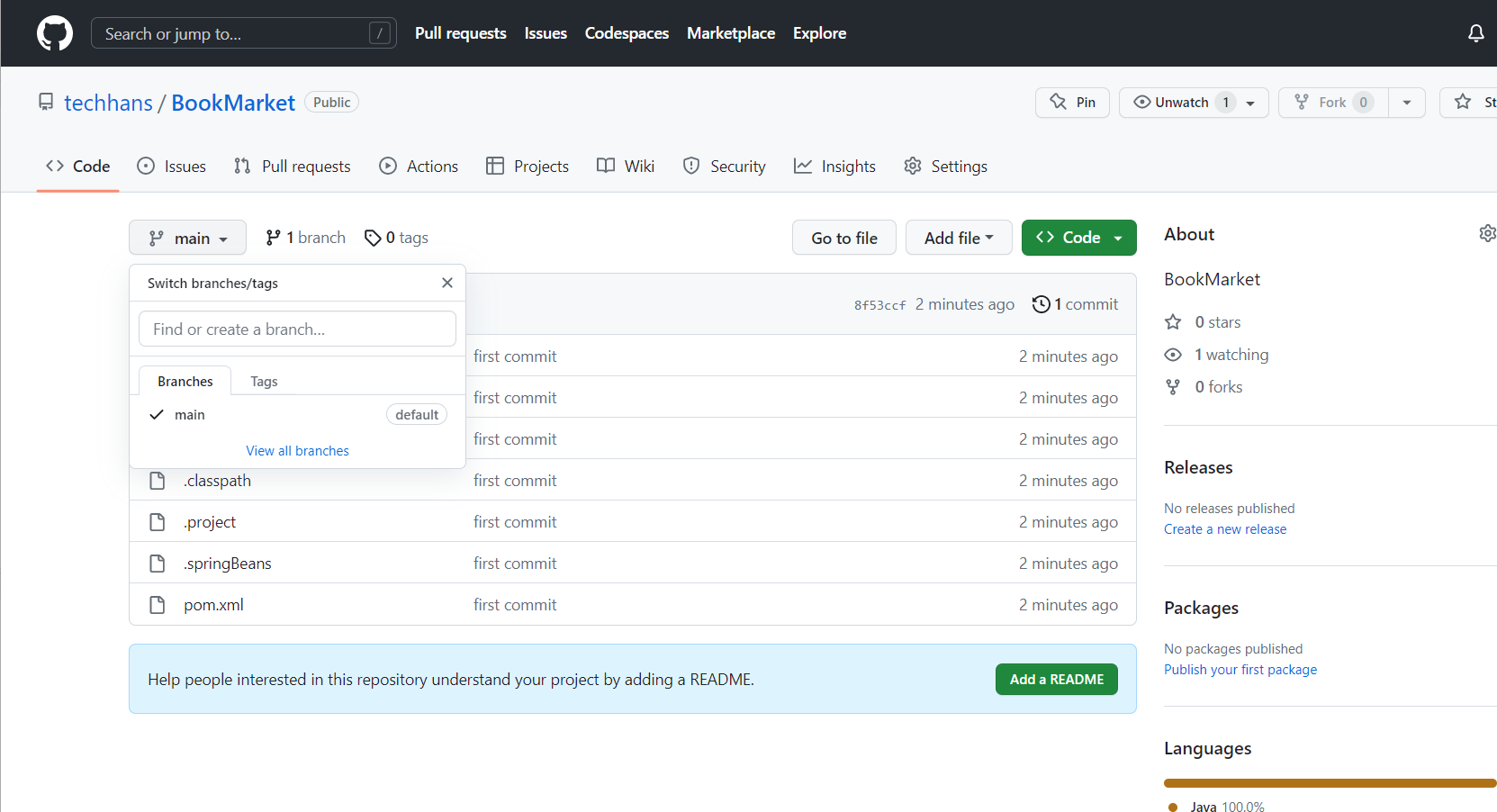Click the fork icon next to 0 forks

[1173, 387]
